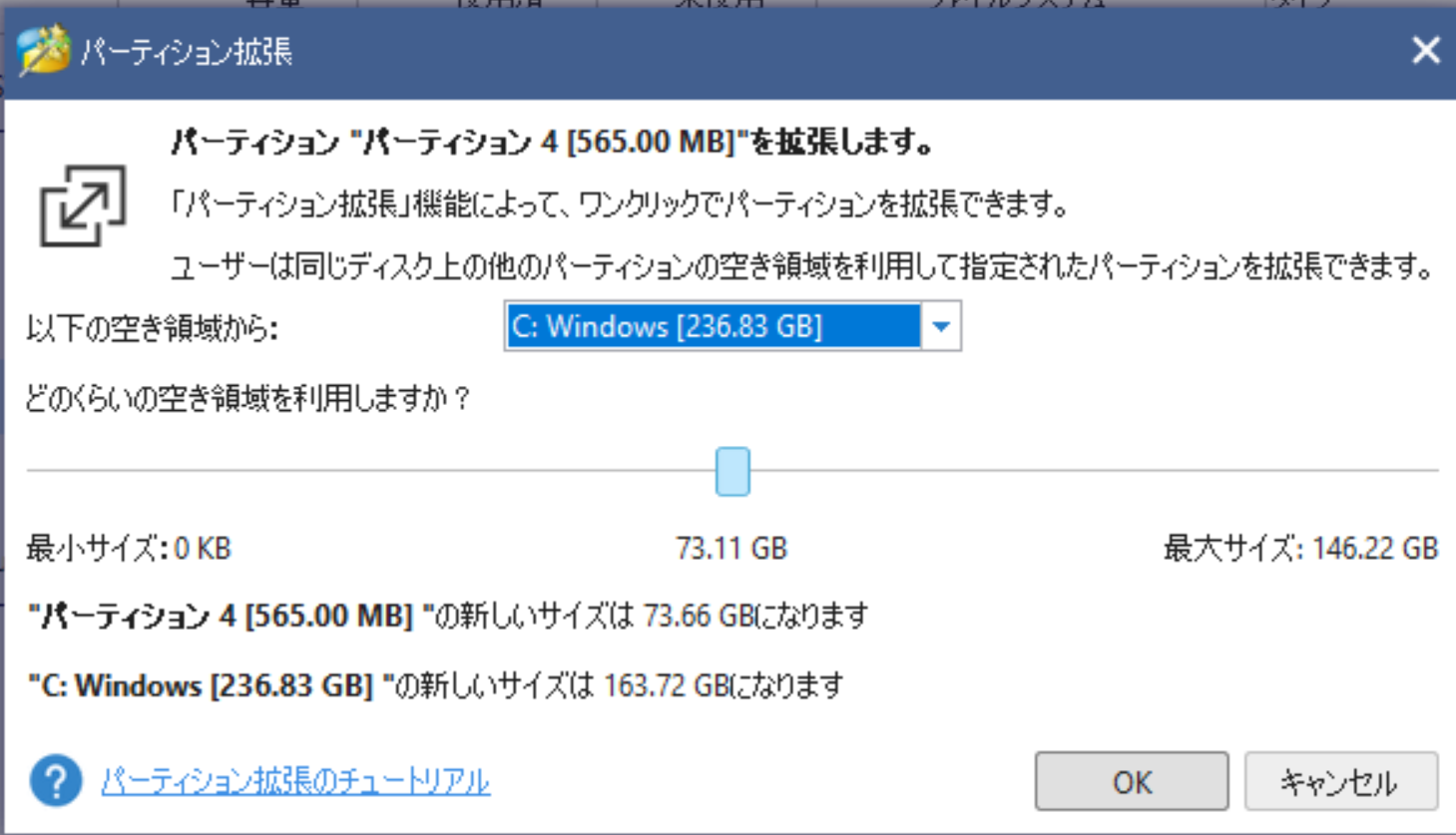Image resolution: width=1456 pixels, height=835 pixels.
Task: Open the パーティション拡張のチュートリアル link
Action: [x=295, y=780]
